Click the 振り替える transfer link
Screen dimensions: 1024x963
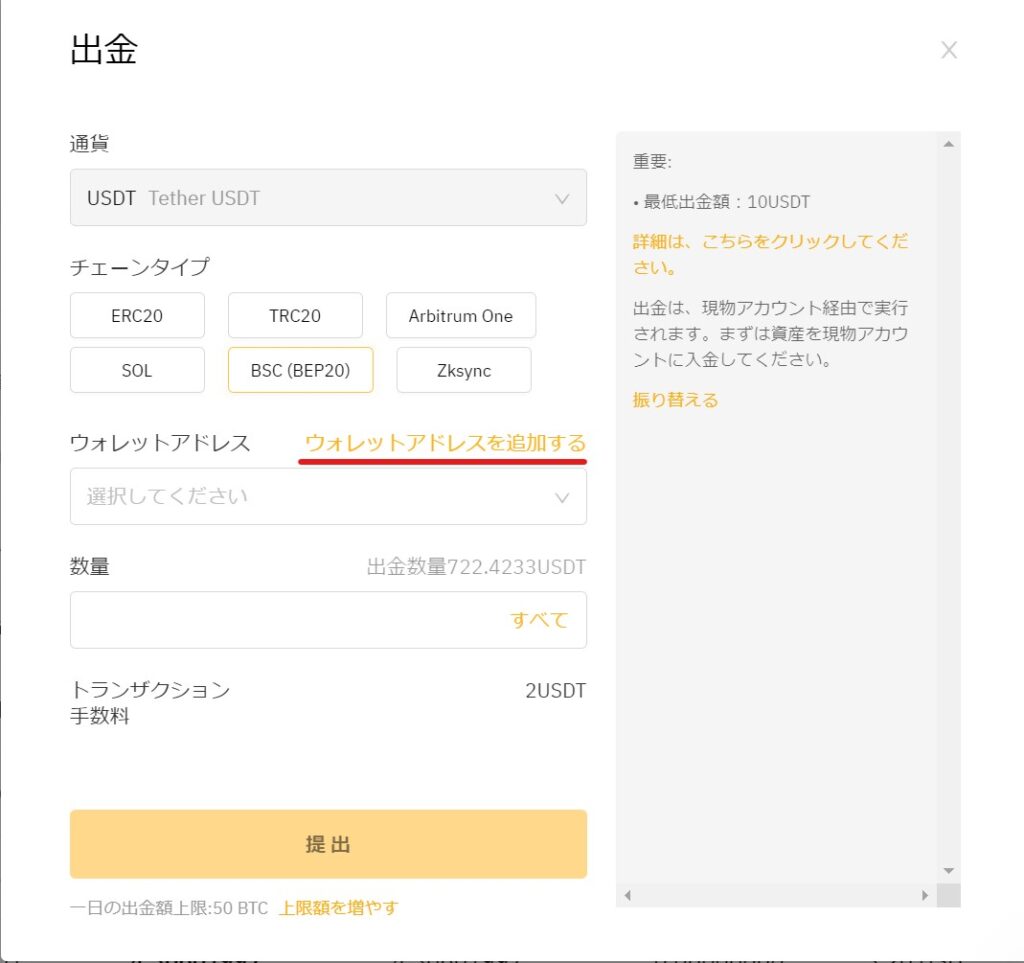pyautogui.click(x=675, y=400)
